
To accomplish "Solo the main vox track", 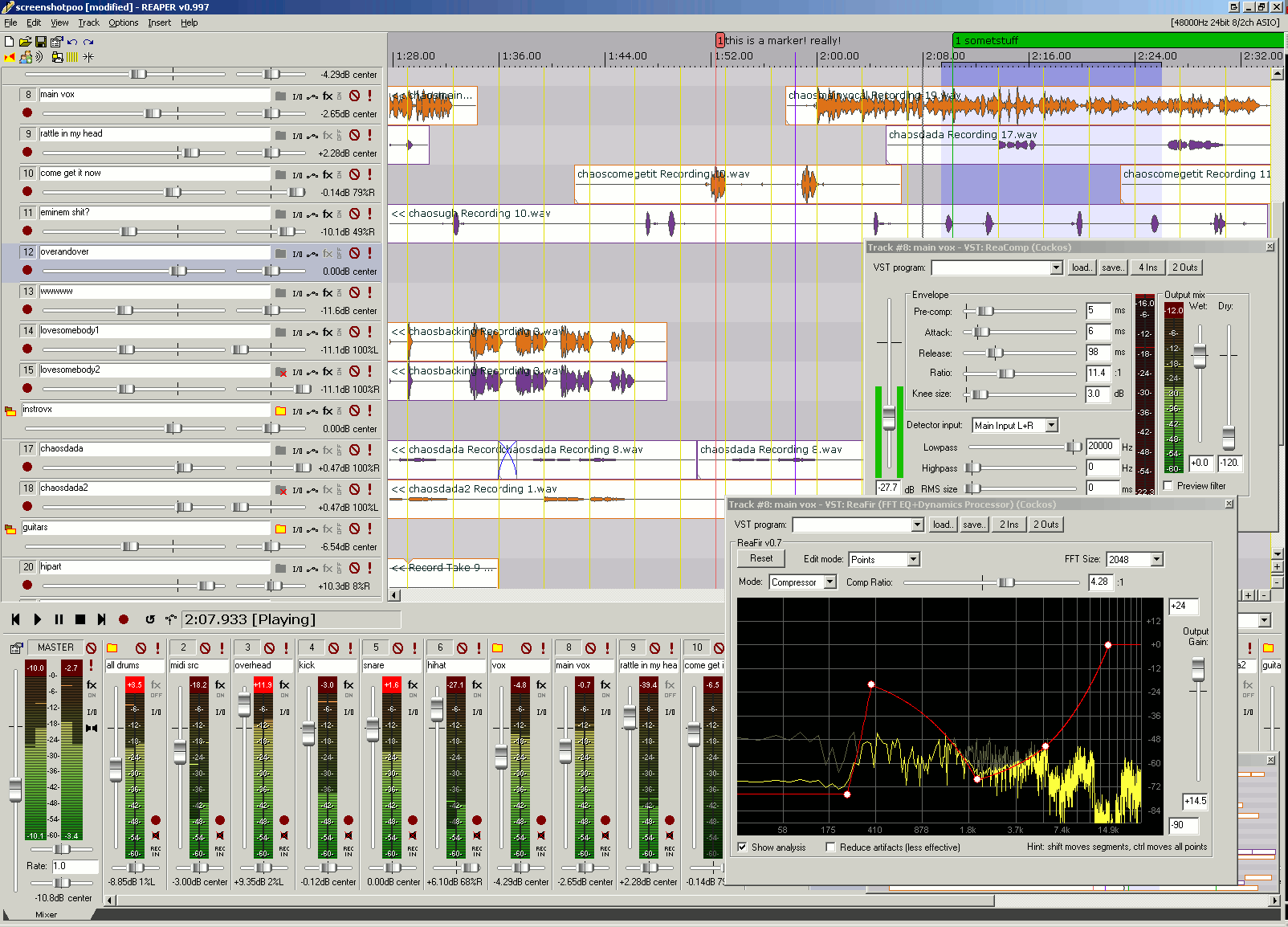I will pyautogui.click(x=369, y=96).
